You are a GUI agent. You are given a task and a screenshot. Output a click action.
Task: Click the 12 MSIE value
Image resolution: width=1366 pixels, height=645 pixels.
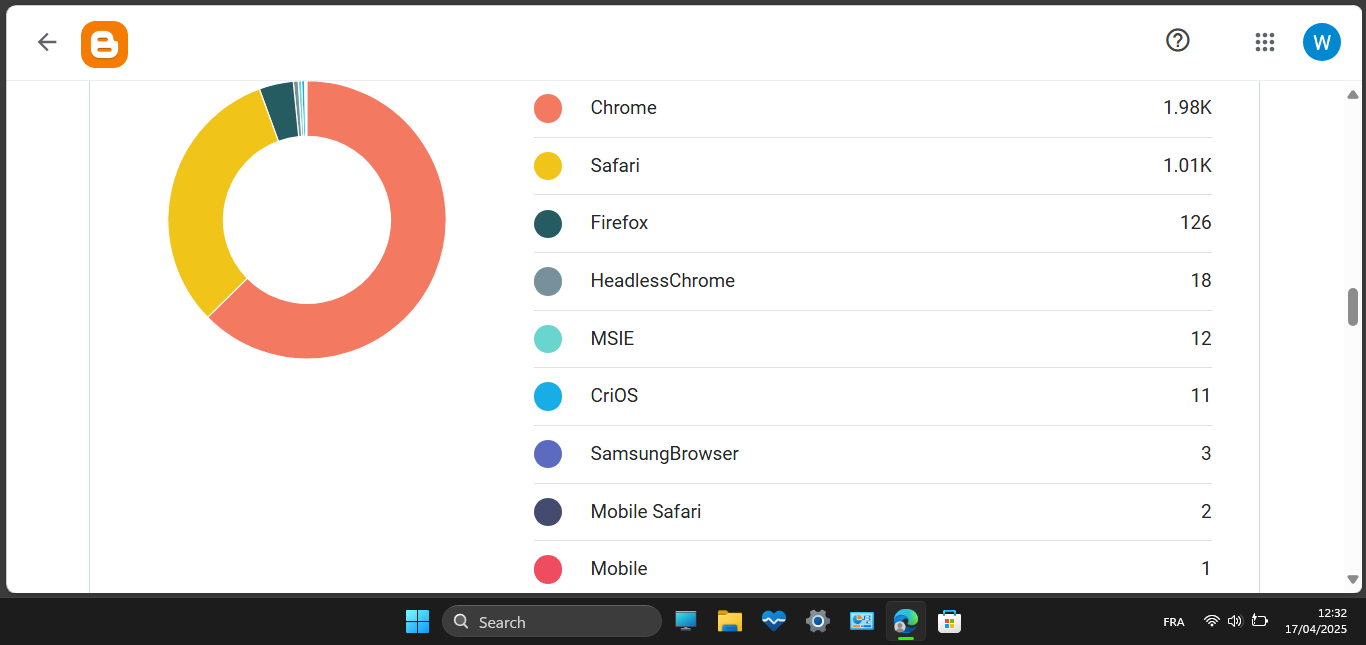coord(1201,339)
